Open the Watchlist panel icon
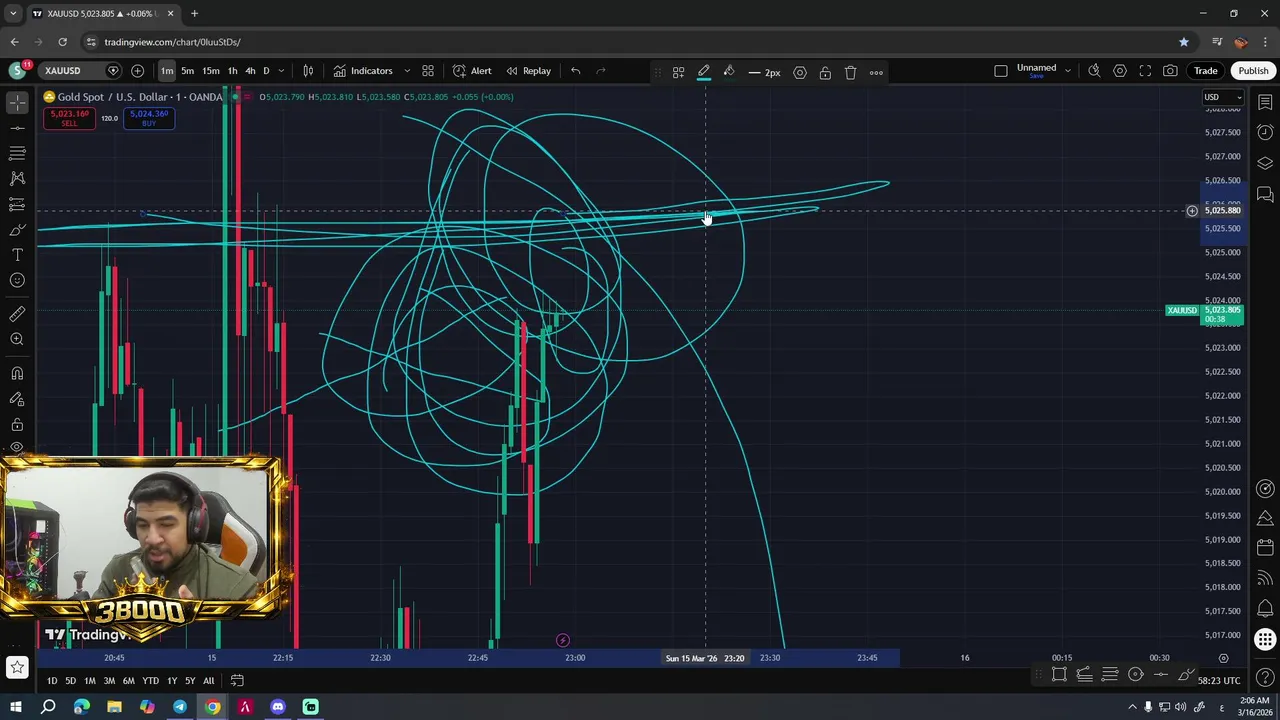 [1265, 103]
